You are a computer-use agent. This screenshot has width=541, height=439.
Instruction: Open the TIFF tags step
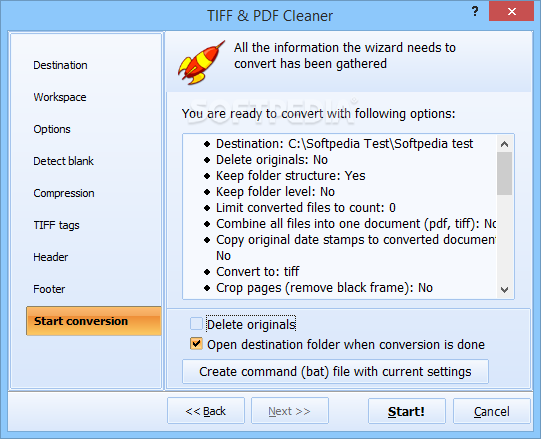click(56, 225)
